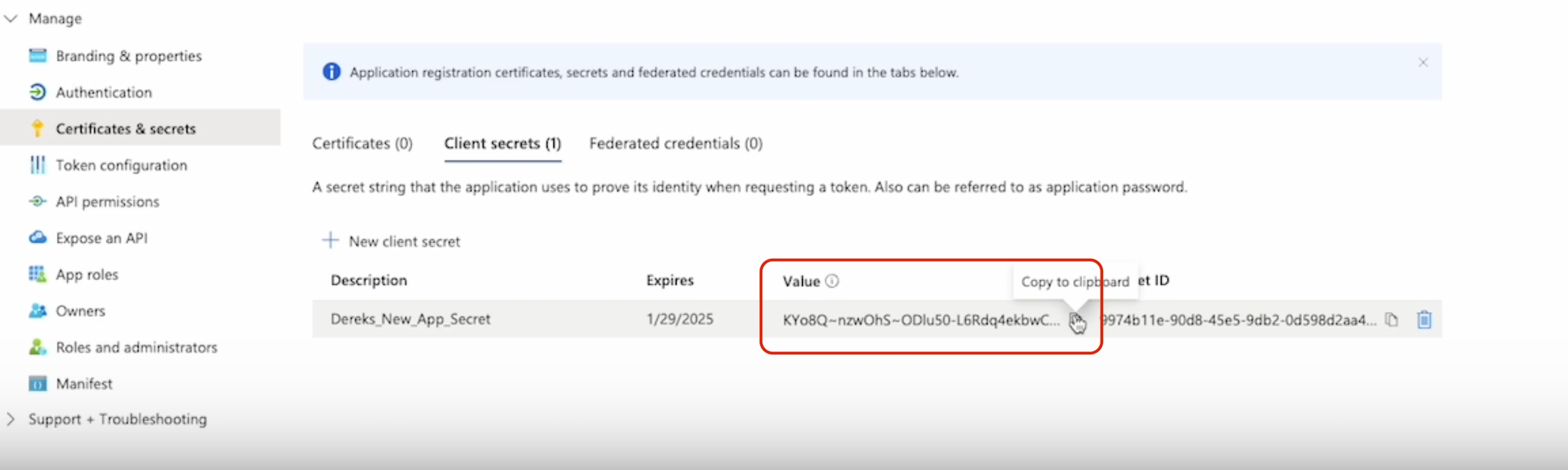This screenshot has height=470, width=1568.
Task: Expand Support + Troubleshooting section
Action: pos(11,419)
